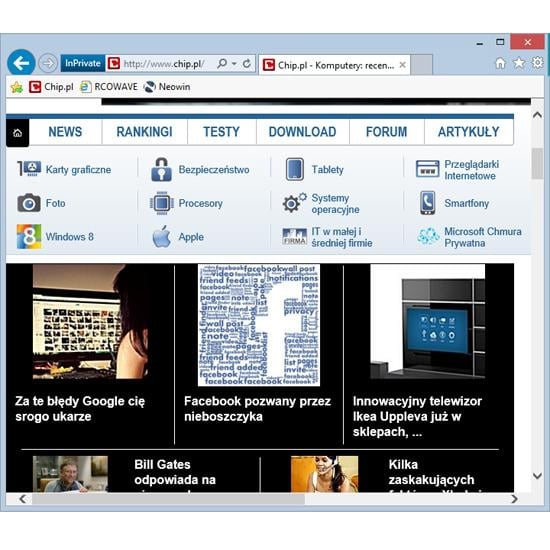Click the FIRMA icon
The image size is (550, 550).
coord(295,236)
